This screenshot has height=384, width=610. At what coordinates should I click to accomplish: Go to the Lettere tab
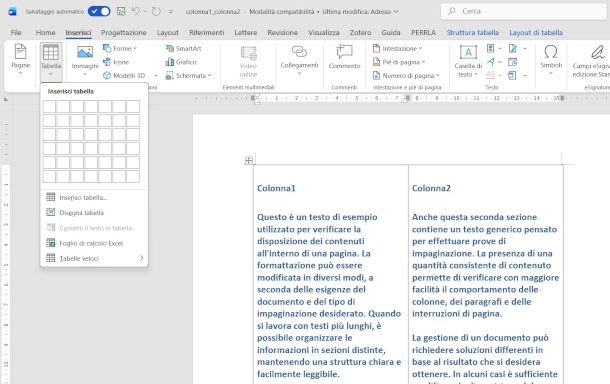pos(245,33)
